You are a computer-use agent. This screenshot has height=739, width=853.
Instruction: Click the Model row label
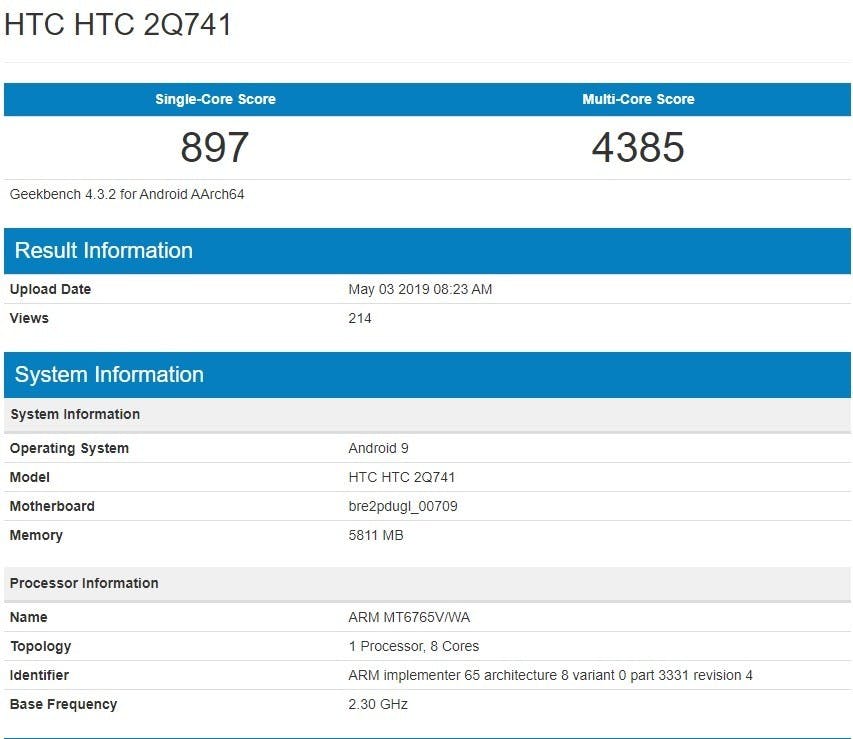[29, 477]
